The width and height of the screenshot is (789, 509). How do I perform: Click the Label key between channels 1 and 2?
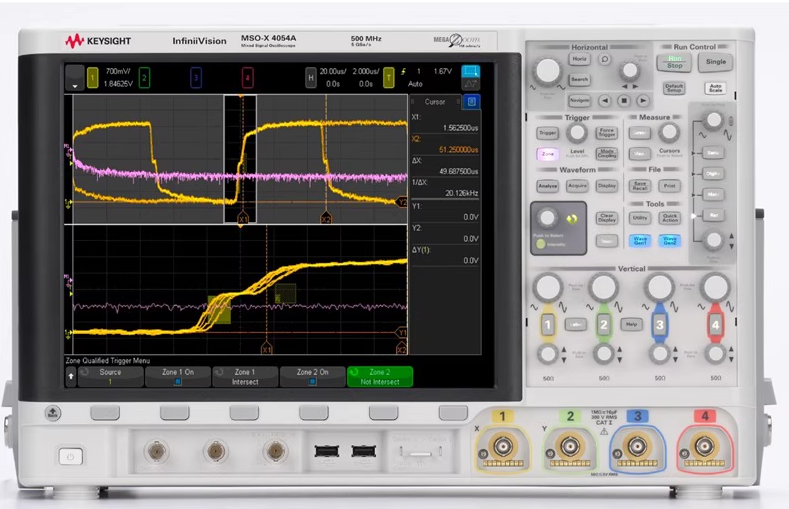pos(576,324)
